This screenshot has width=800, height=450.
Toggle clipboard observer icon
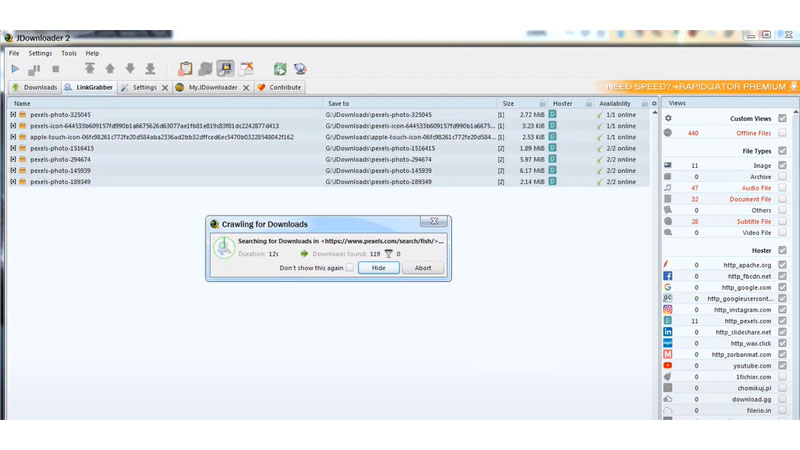[185, 68]
